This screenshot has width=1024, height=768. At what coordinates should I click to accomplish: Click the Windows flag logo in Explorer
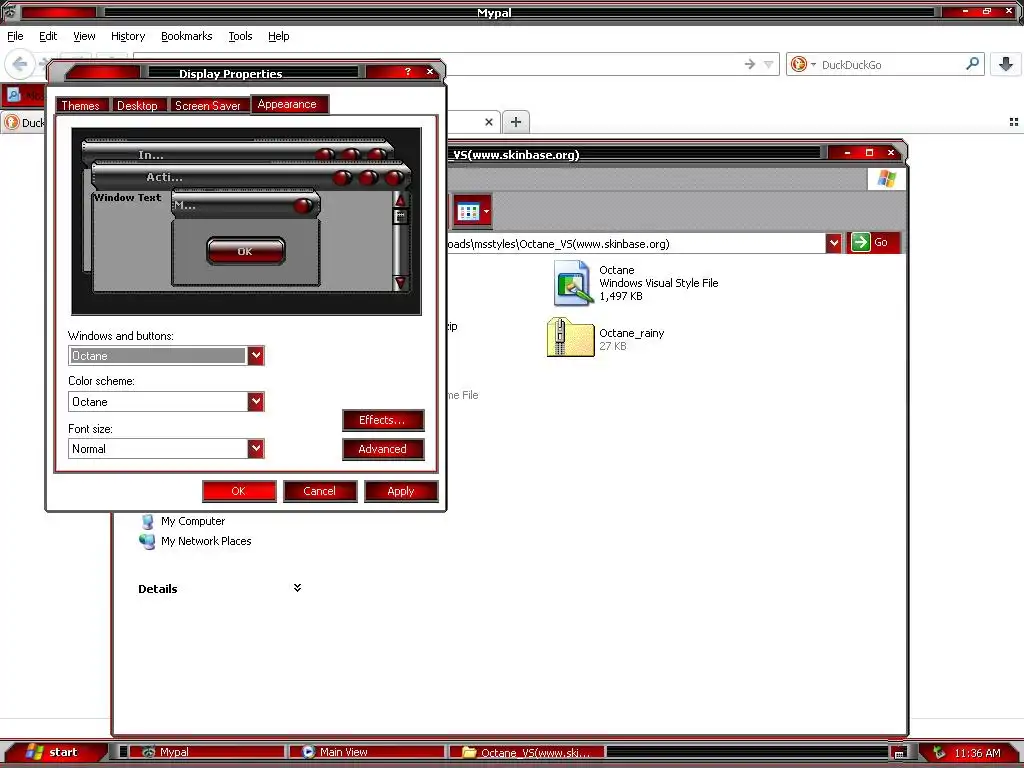886,178
